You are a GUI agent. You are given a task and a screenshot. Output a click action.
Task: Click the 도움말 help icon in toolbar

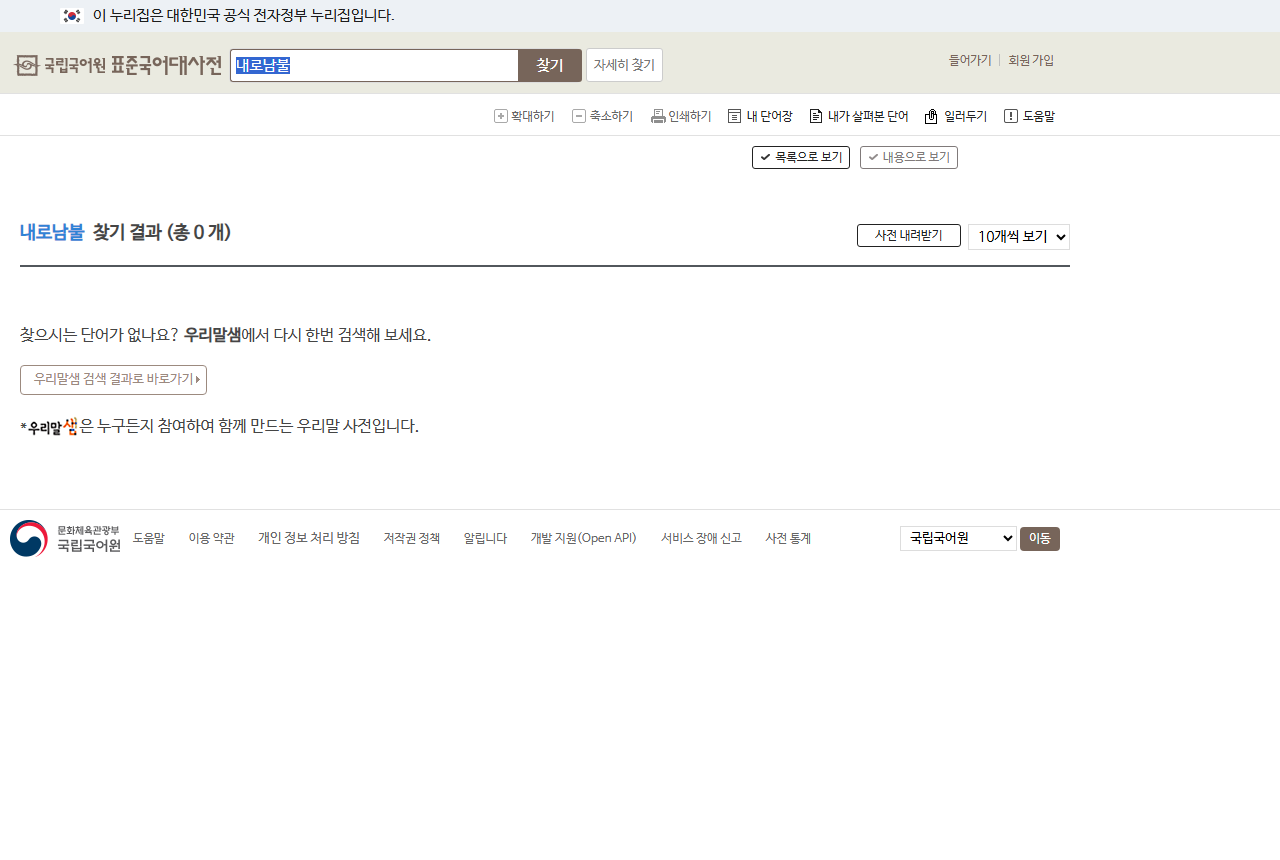point(1011,116)
